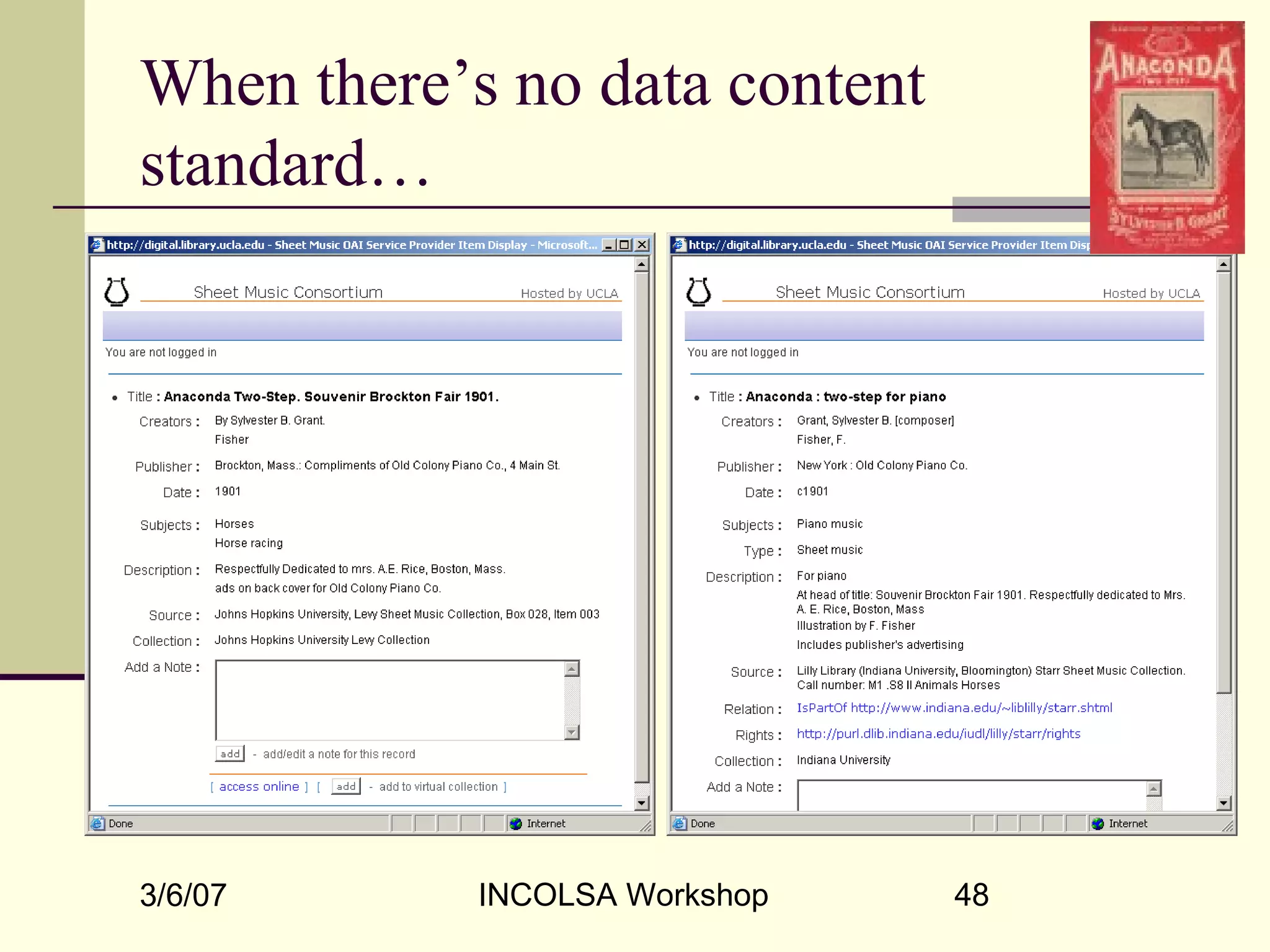Open the access online link
The height and width of the screenshot is (952, 1270).
(x=259, y=787)
